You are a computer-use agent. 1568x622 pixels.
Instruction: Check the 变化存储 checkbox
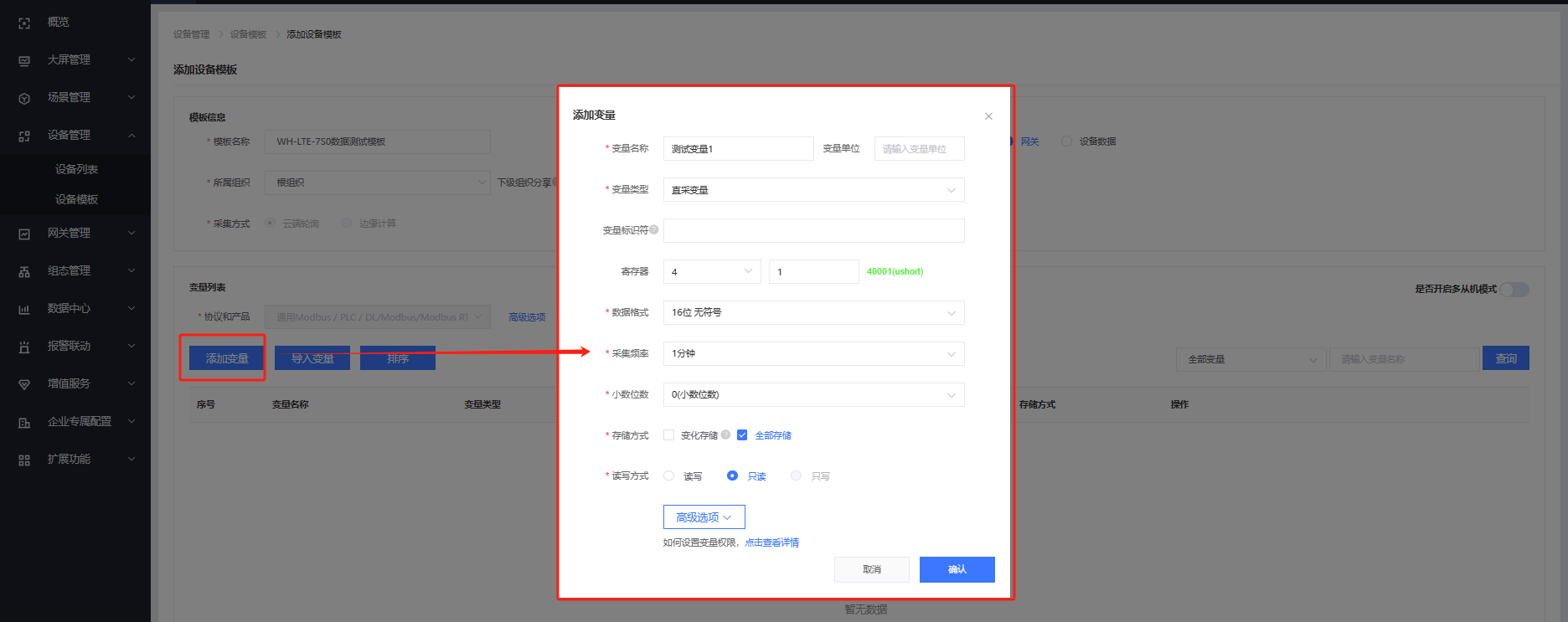click(x=668, y=434)
